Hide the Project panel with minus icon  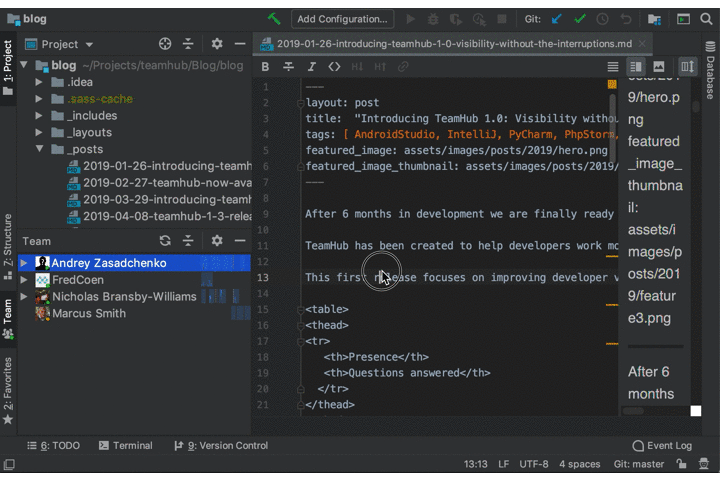pos(240,44)
